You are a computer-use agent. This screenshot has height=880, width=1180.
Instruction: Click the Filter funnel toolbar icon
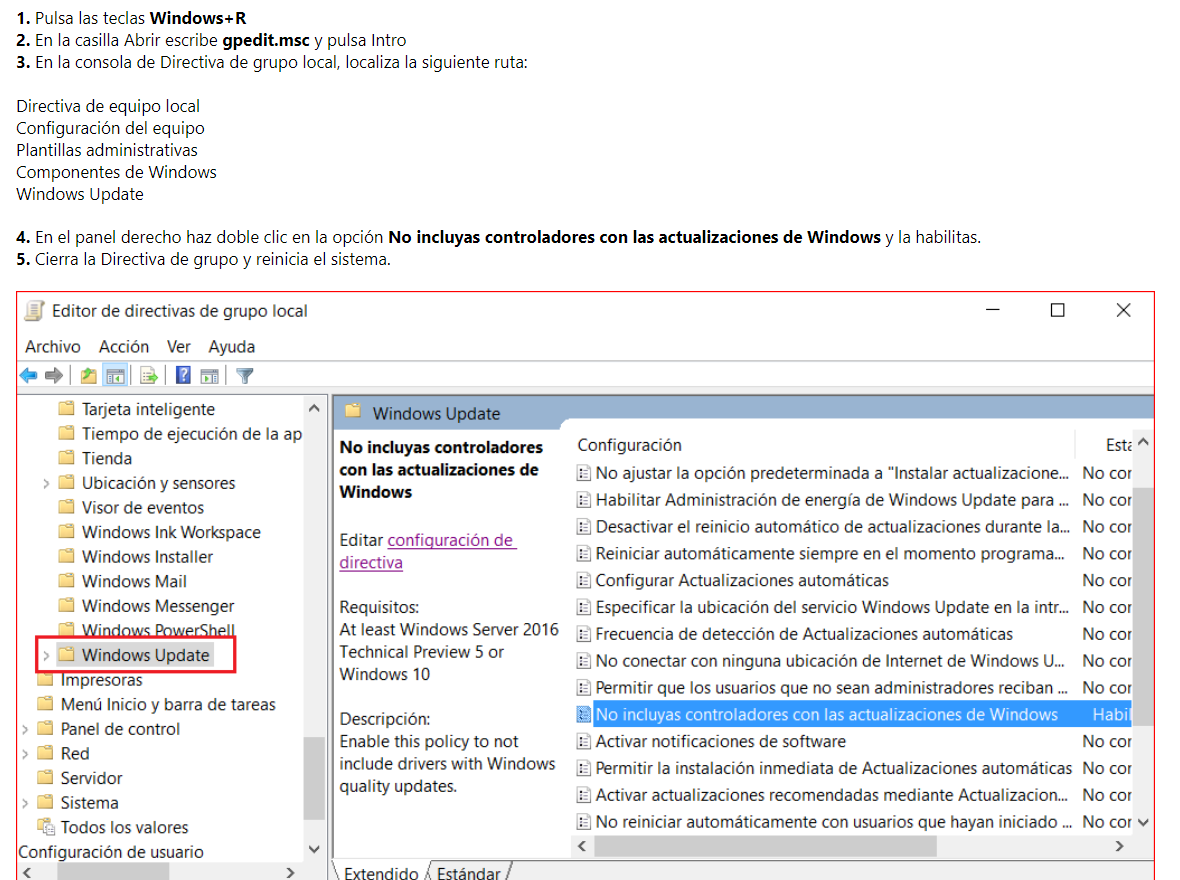click(x=245, y=375)
